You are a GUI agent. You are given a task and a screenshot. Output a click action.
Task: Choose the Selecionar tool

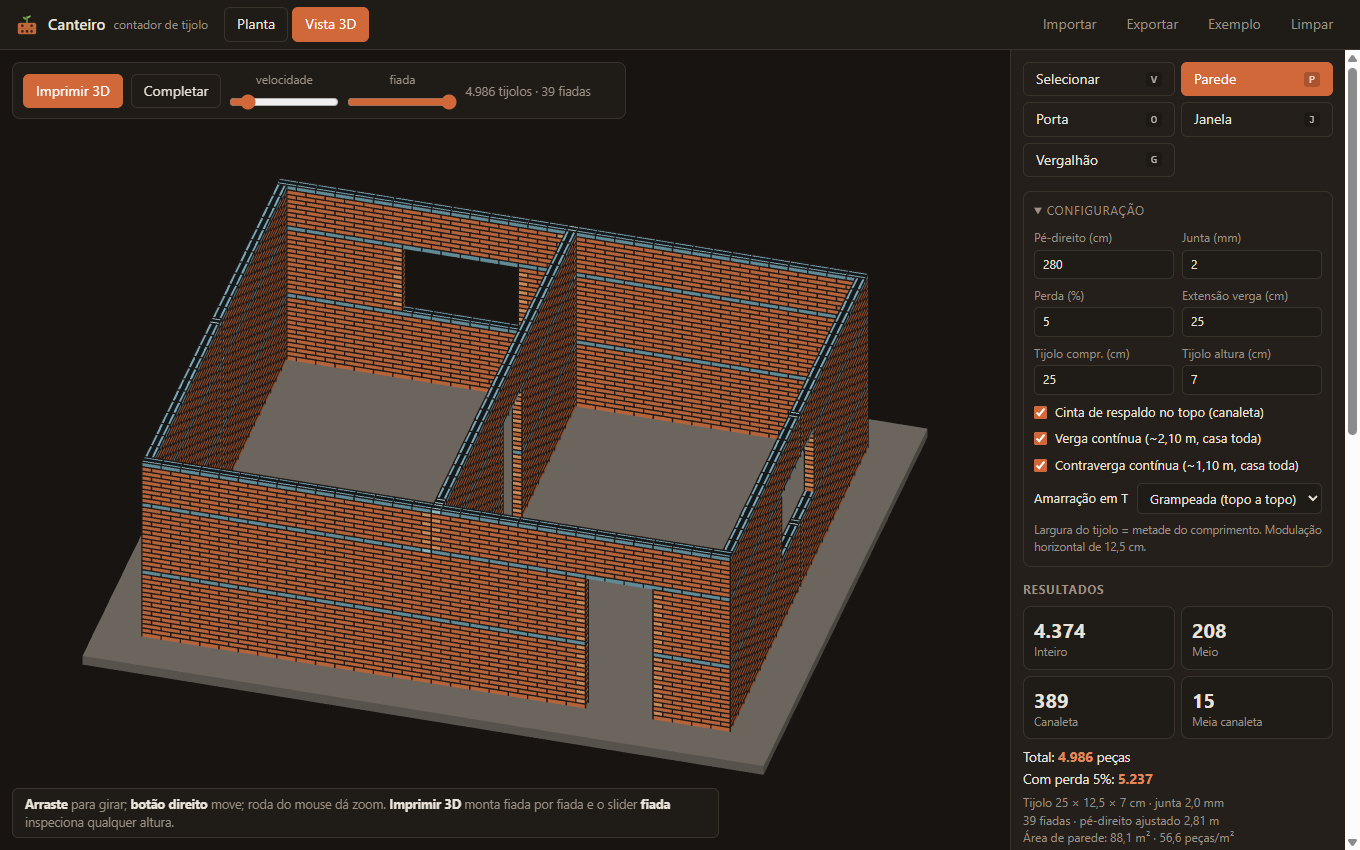point(1098,79)
